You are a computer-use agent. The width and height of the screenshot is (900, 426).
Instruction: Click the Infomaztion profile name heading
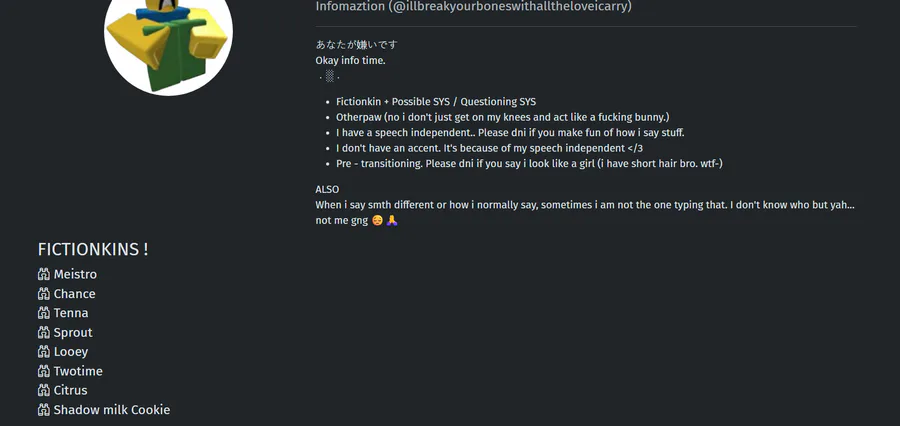tap(473, 6)
